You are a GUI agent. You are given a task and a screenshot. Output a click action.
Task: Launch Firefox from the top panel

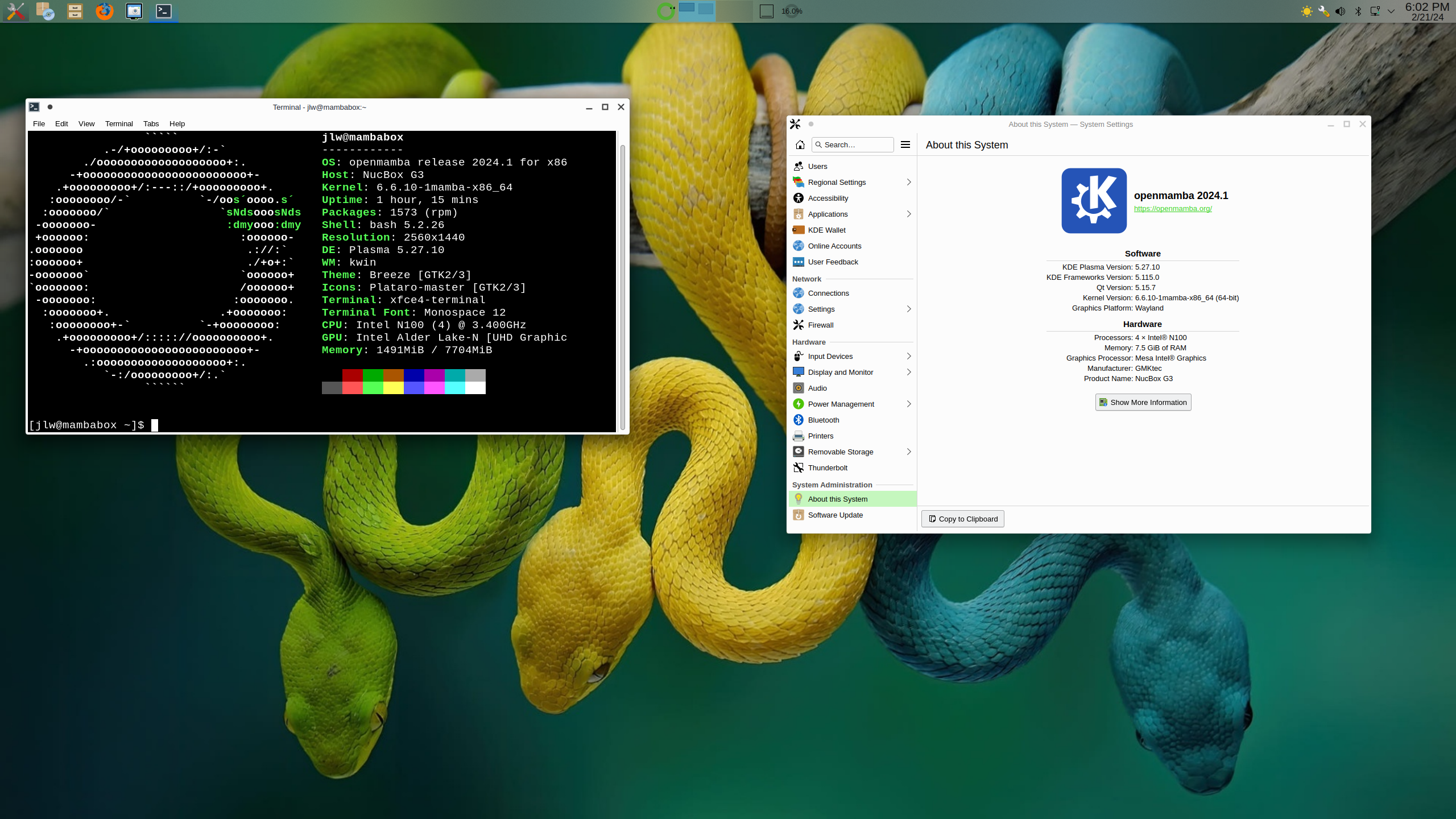click(x=104, y=11)
